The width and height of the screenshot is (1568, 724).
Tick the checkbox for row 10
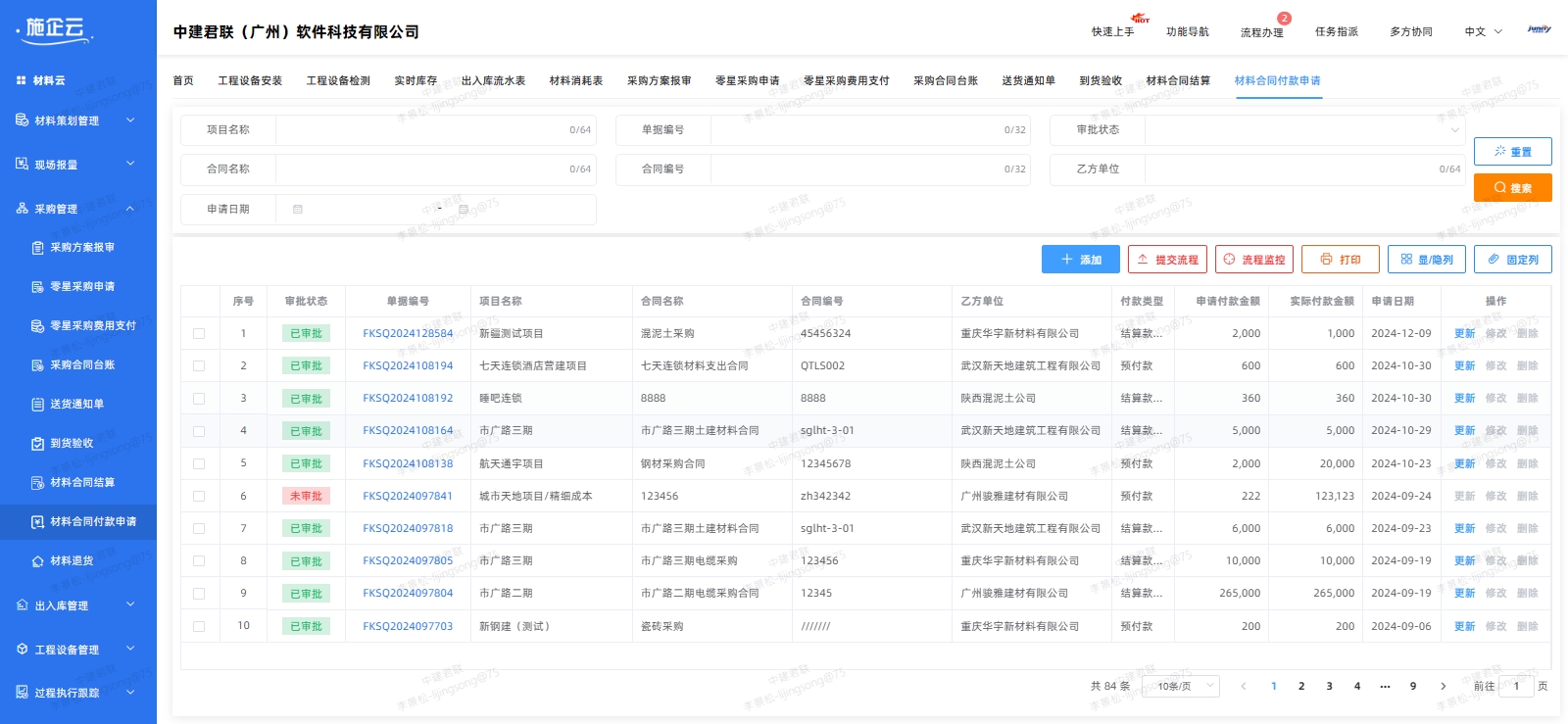click(199, 626)
